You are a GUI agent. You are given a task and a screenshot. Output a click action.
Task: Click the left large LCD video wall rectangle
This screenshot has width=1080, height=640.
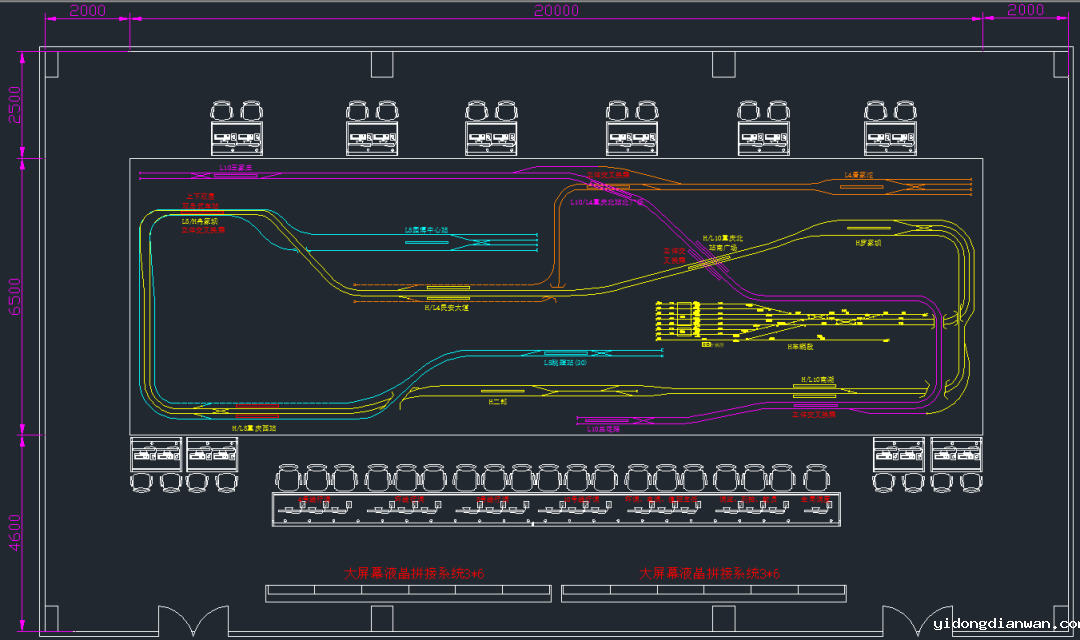coord(408,593)
